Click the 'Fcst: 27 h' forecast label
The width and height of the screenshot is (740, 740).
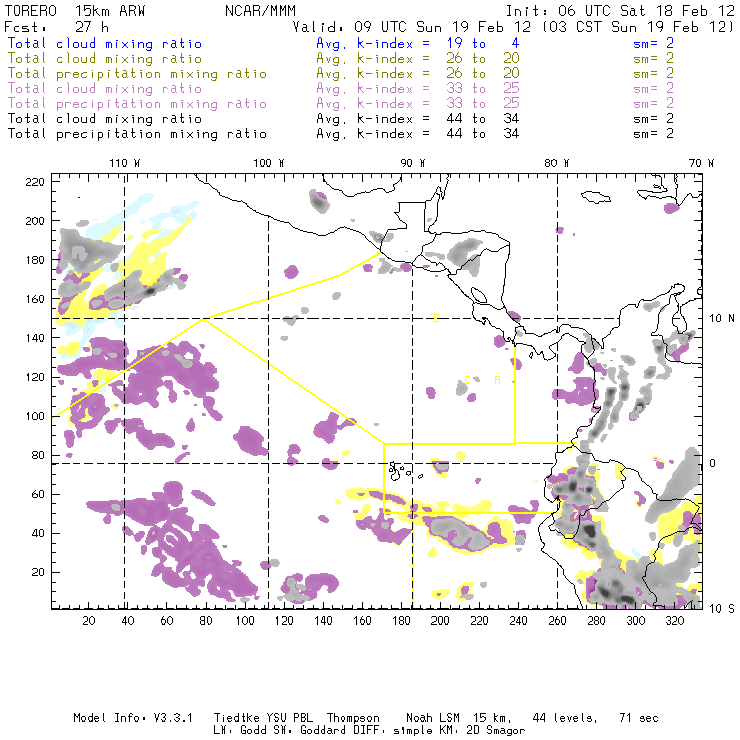point(57,27)
